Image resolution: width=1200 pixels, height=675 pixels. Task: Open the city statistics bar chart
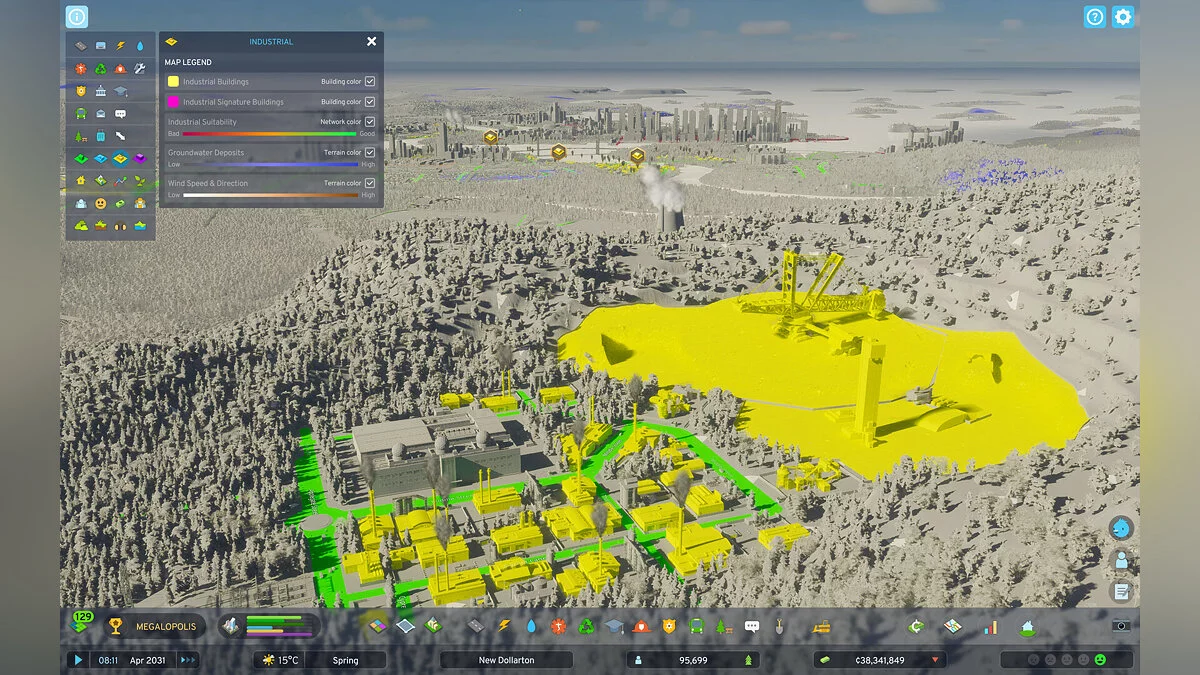990,626
